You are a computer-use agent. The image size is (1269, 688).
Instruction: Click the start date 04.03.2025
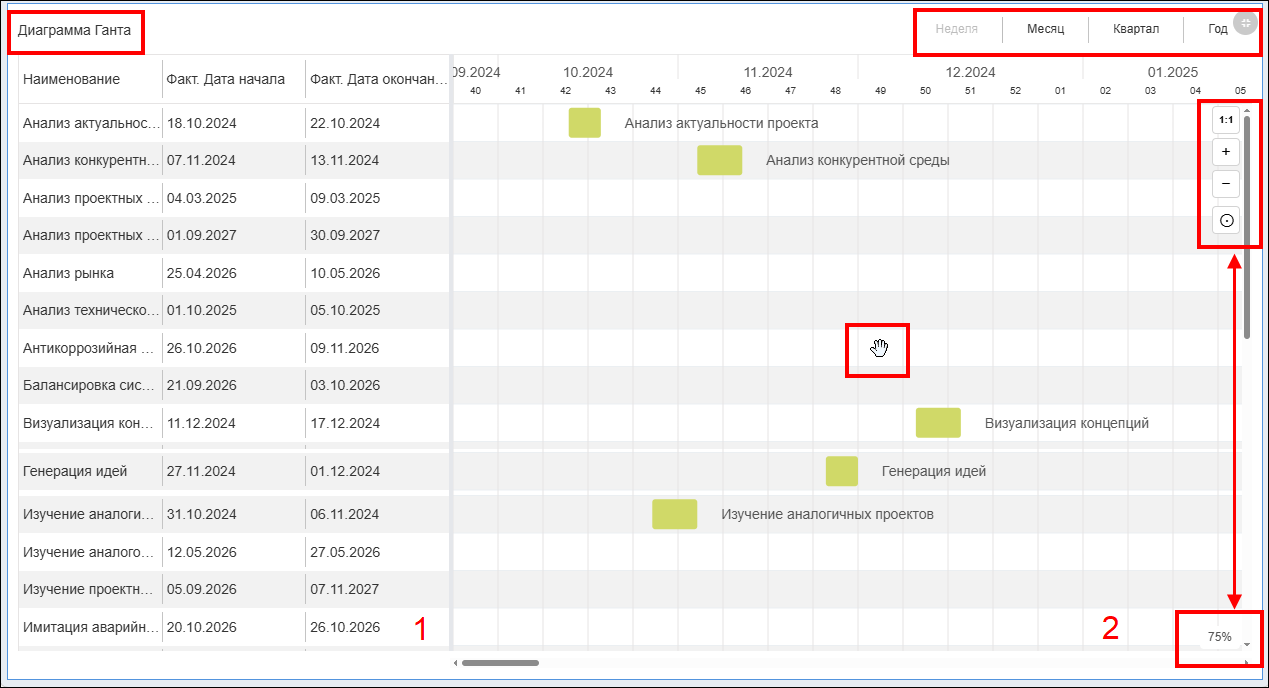pos(202,198)
